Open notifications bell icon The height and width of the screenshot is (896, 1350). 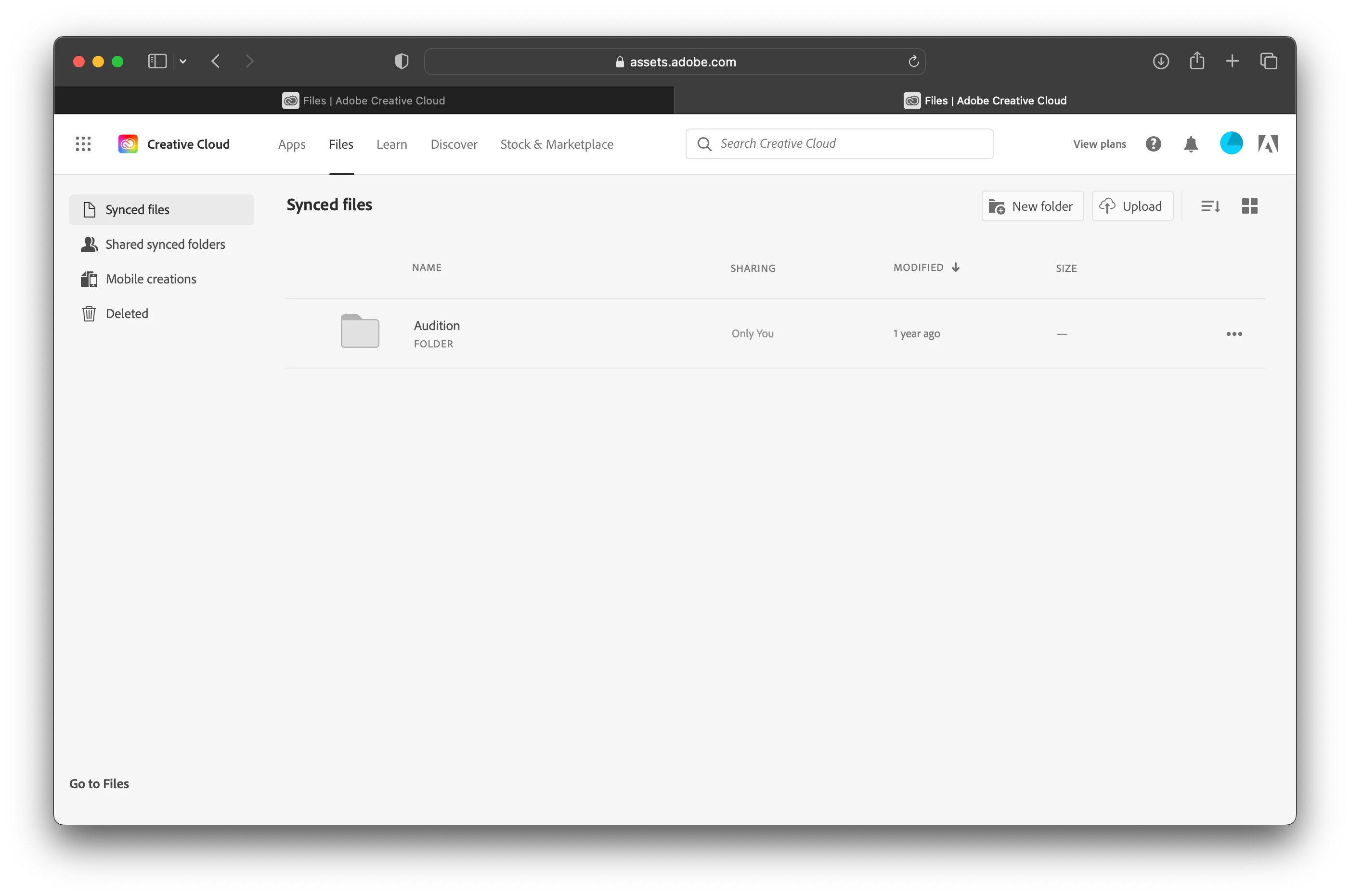1191,144
